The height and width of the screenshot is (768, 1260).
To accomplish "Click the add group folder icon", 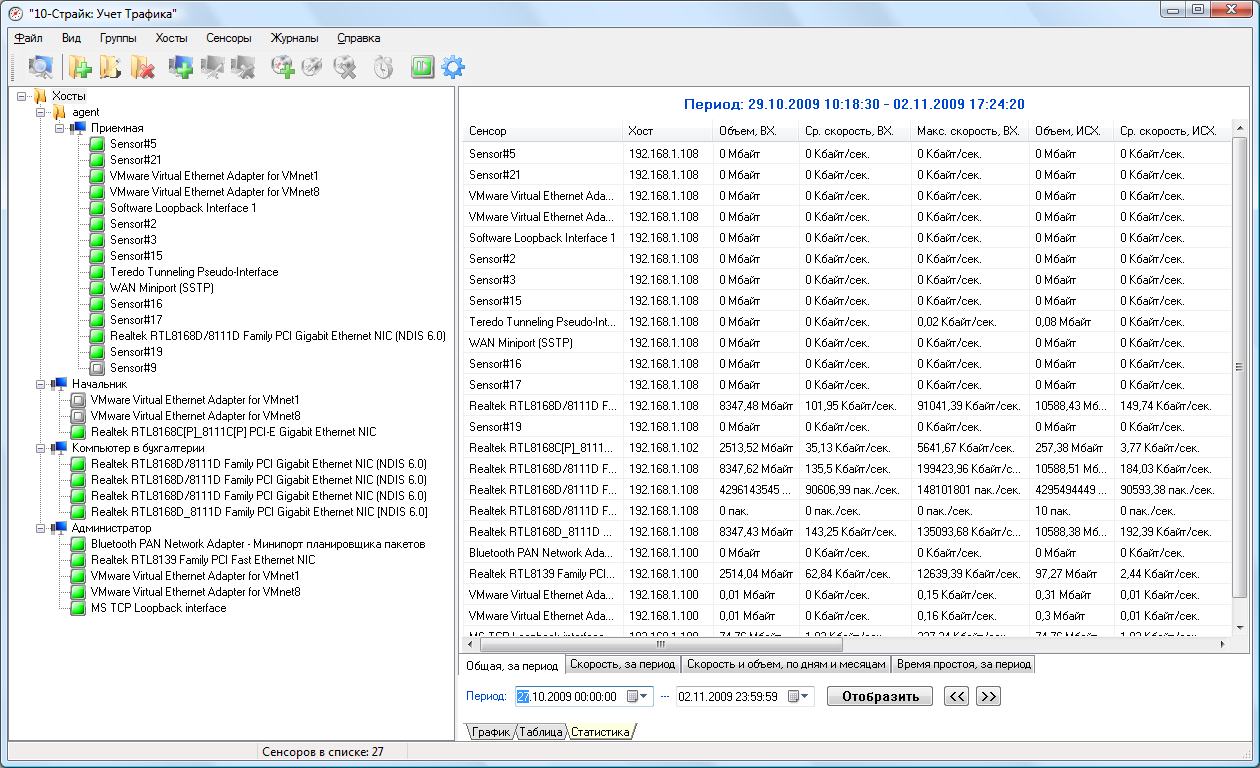I will tap(80, 68).
